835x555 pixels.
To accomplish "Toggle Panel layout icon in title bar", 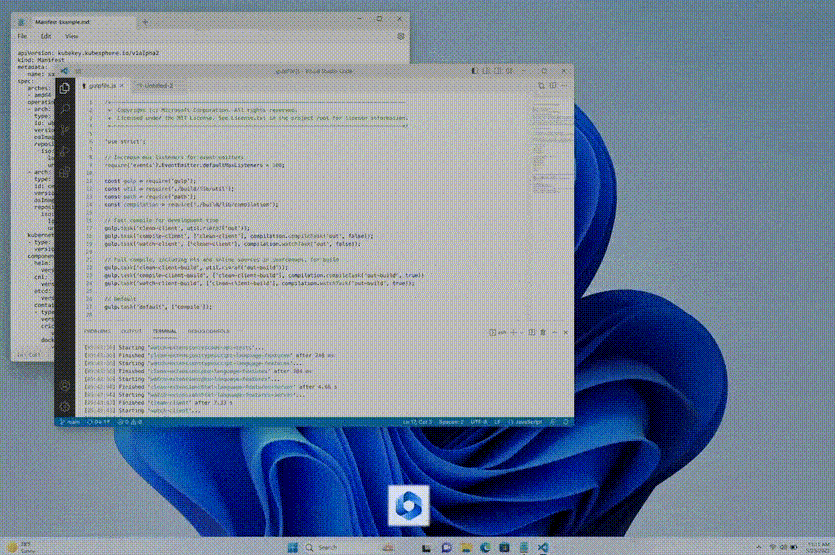I will coord(486,71).
